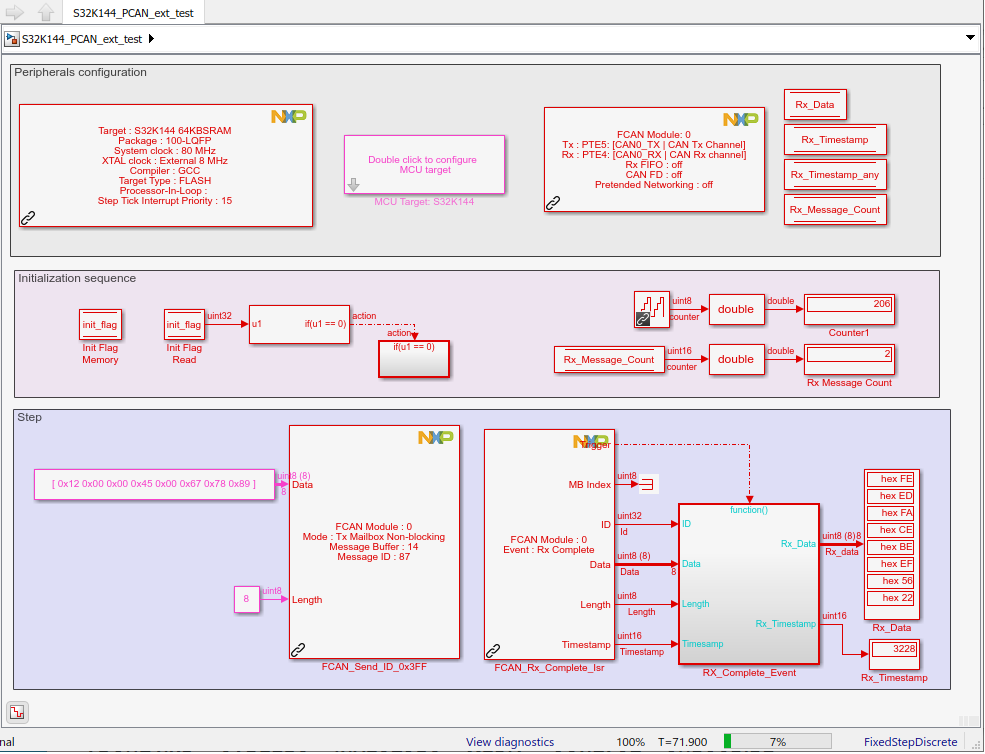
Task: Click the Simulink model icon in the address bar
Action: pyautogui.click(x=11, y=39)
